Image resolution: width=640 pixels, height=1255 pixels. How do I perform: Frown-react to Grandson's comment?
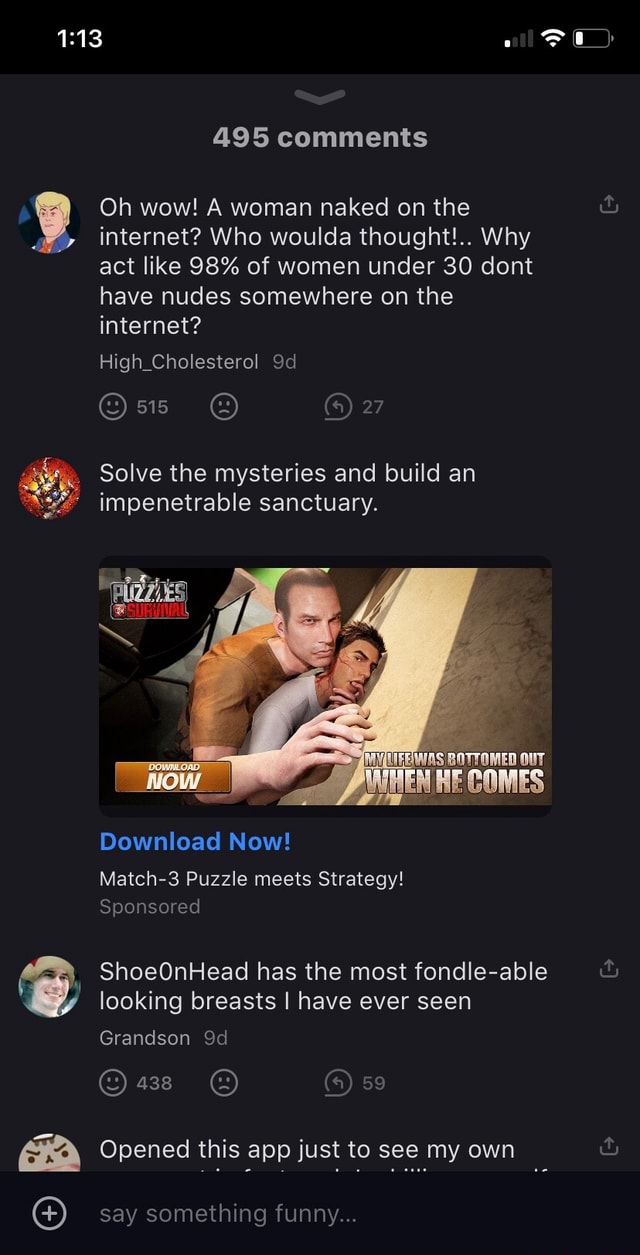[224, 1083]
